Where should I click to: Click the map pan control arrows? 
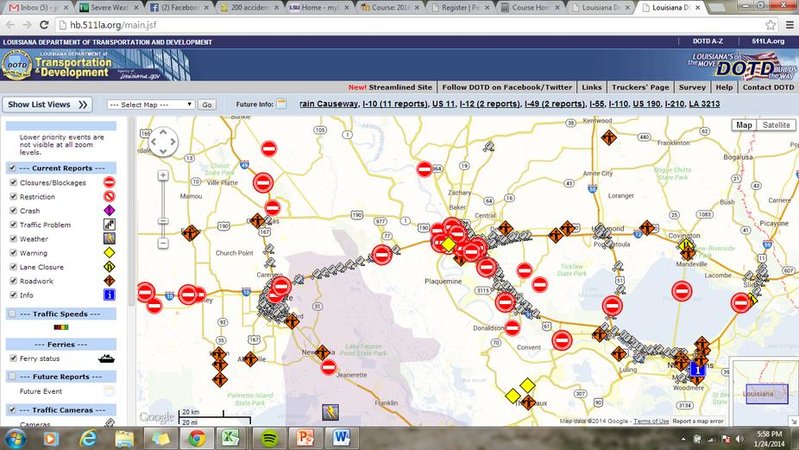coord(163,141)
